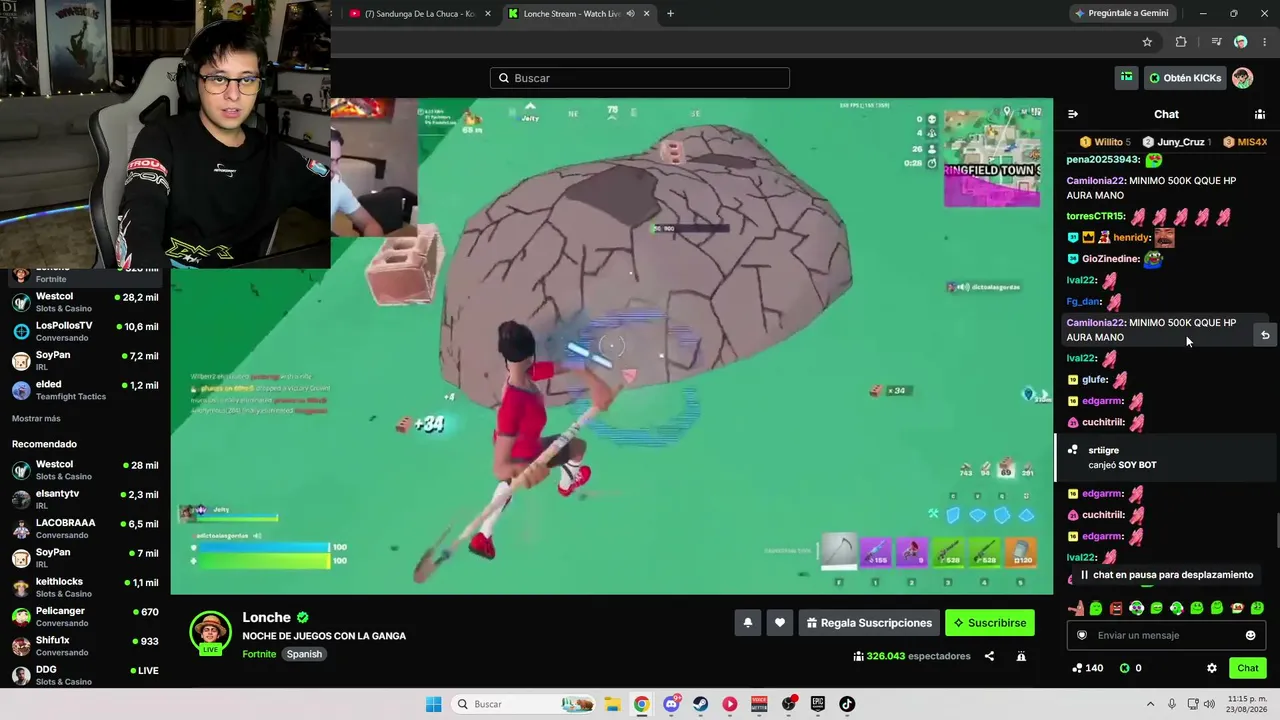Click the Obtén KICKs button
The height and width of the screenshot is (720, 1280).
(1185, 78)
